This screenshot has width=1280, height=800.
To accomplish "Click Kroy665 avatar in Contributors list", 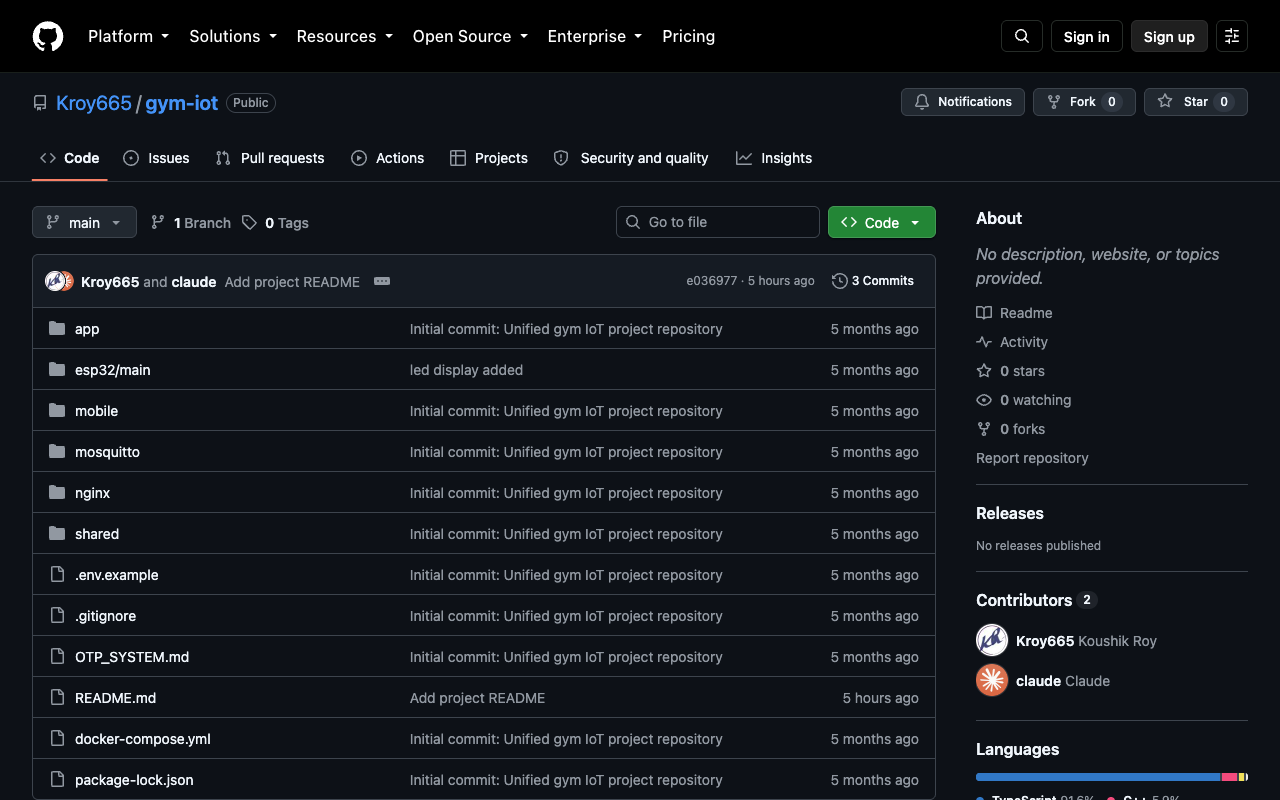I will 992,640.
